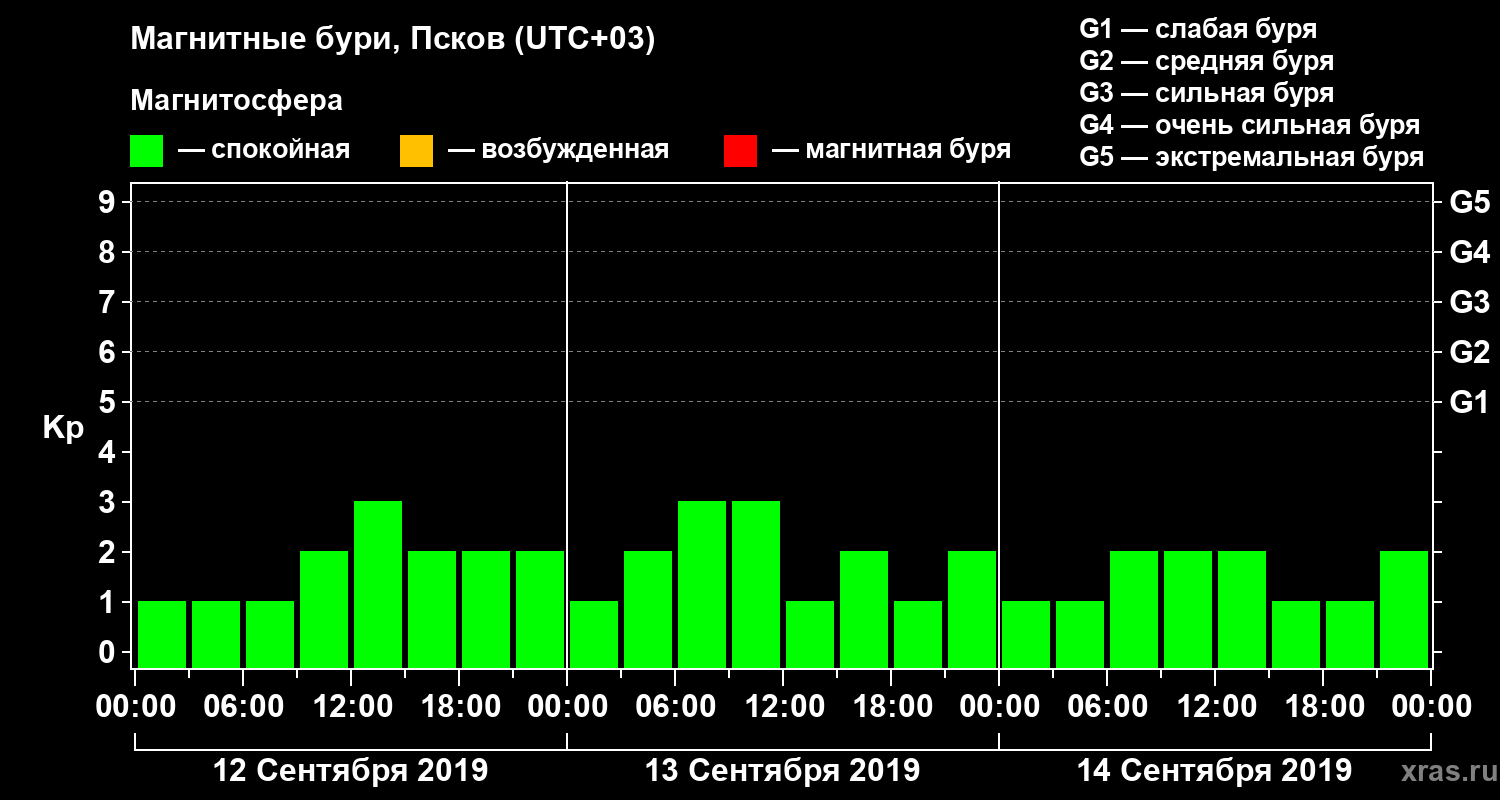Click the '— возбужденная' legend label
Viewport: 1500px width, 800px height.
click(x=558, y=150)
